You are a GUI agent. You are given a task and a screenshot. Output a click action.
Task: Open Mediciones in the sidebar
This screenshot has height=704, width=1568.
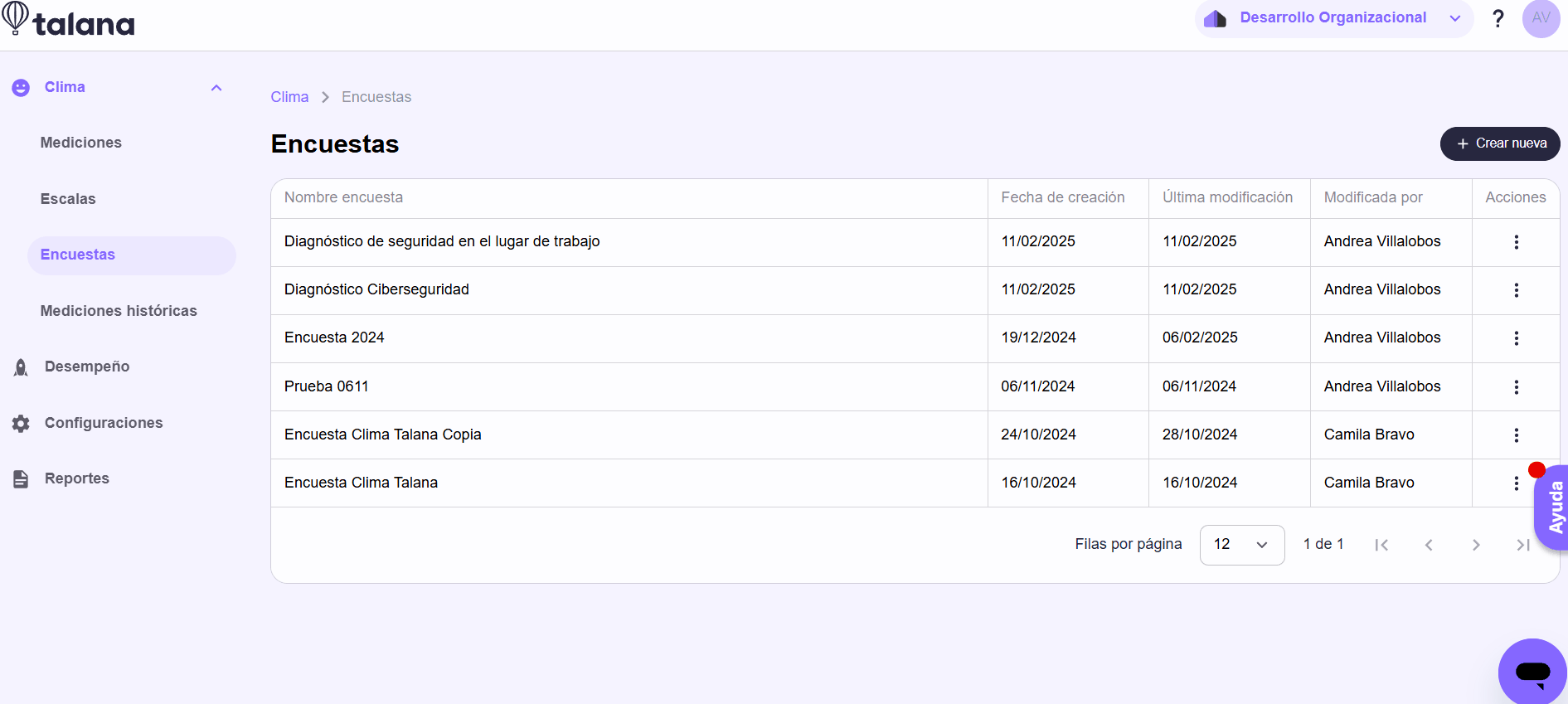tap(81, 143)
